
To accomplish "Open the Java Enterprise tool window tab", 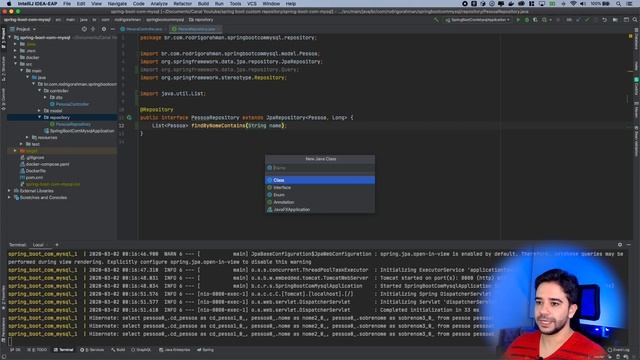I will tap(174, 350).
